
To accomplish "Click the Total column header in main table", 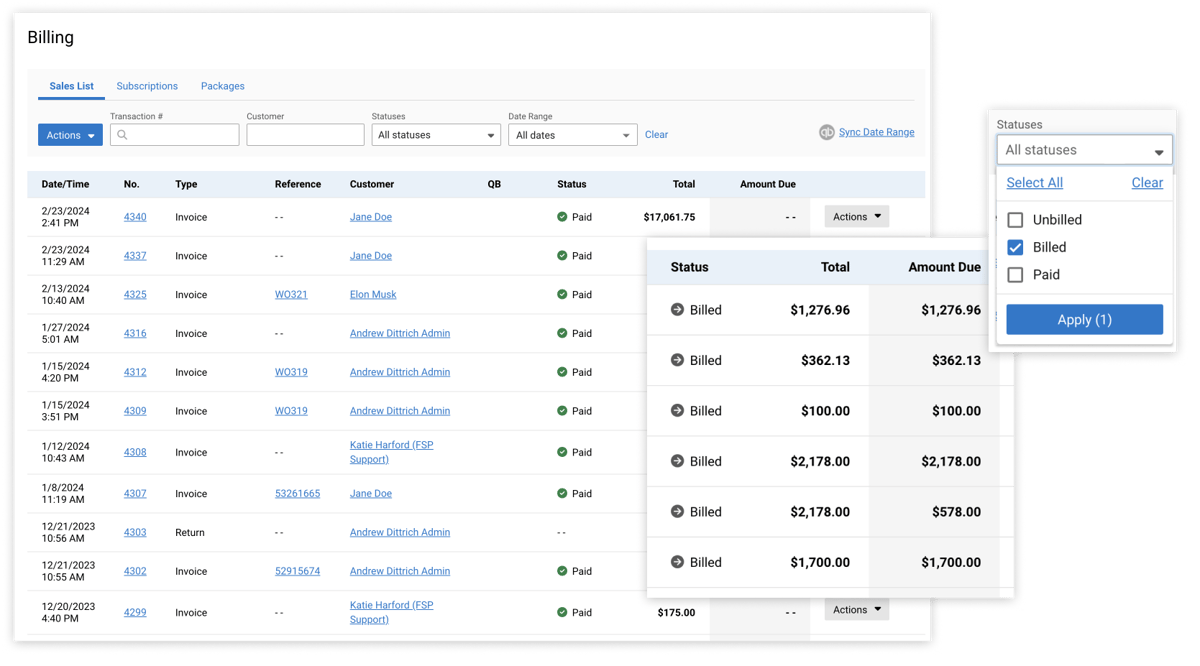I will click(684, 184).
